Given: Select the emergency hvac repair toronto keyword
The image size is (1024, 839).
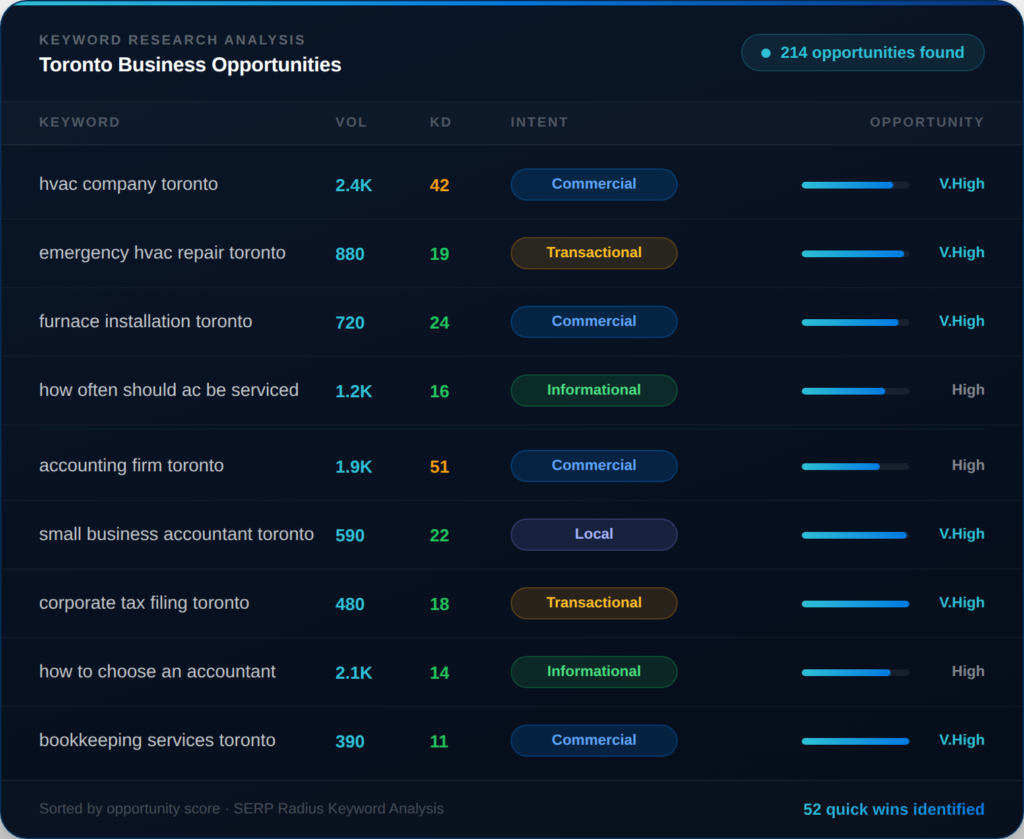Looking at the screenshot, I should [x=162, y=253].
